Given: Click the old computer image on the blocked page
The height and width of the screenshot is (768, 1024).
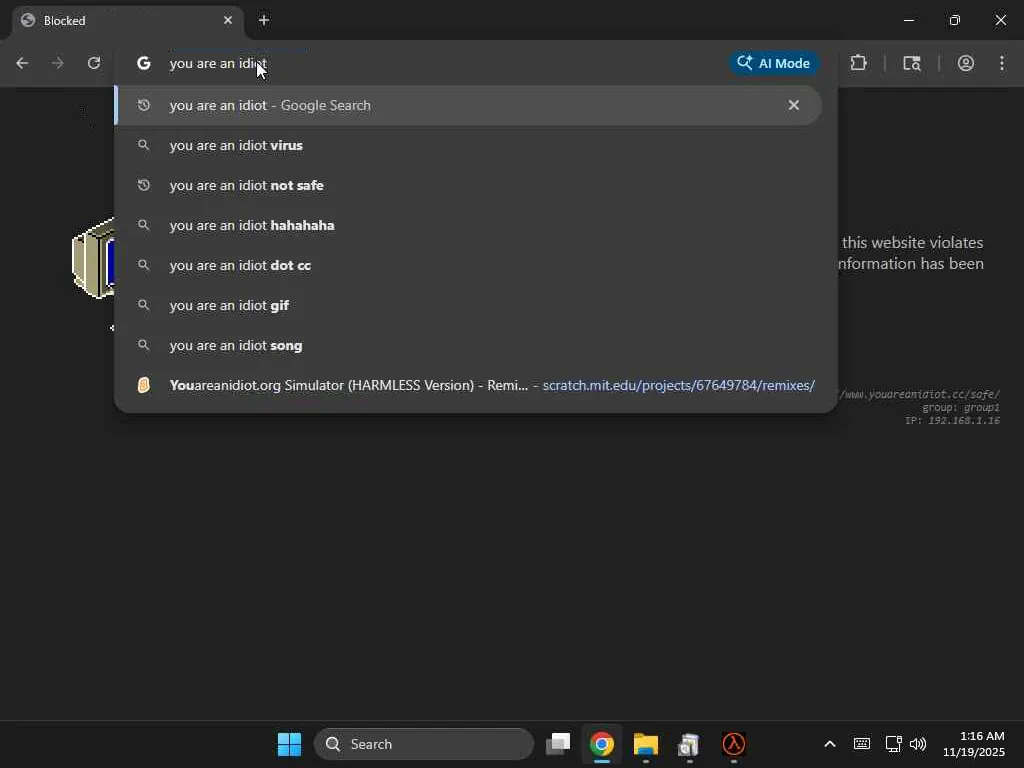Looking at the screenshot, I should pyautogui.click(x=93, y=259).
